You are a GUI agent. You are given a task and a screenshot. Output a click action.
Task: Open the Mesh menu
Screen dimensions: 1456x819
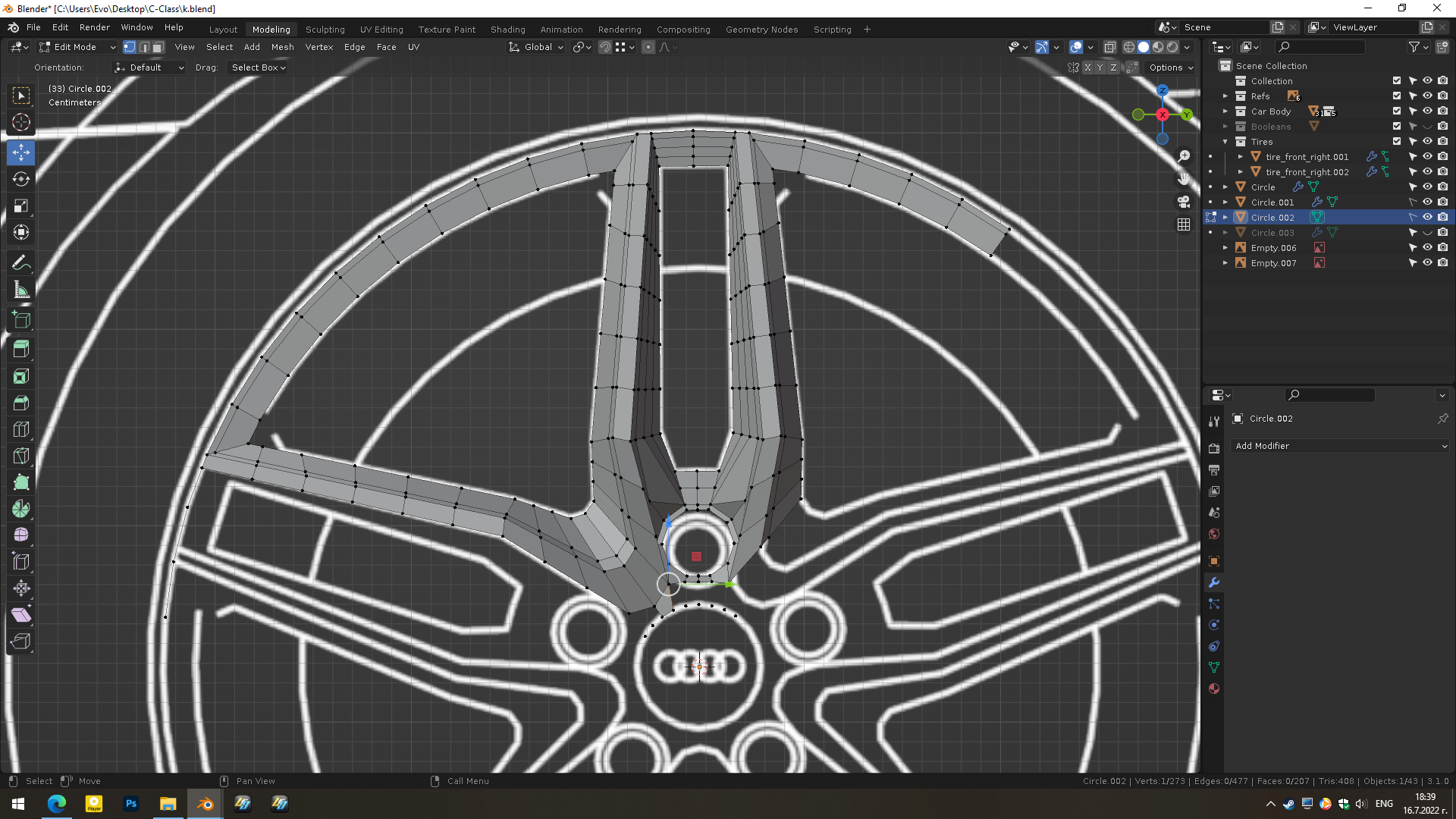point(282,47)
